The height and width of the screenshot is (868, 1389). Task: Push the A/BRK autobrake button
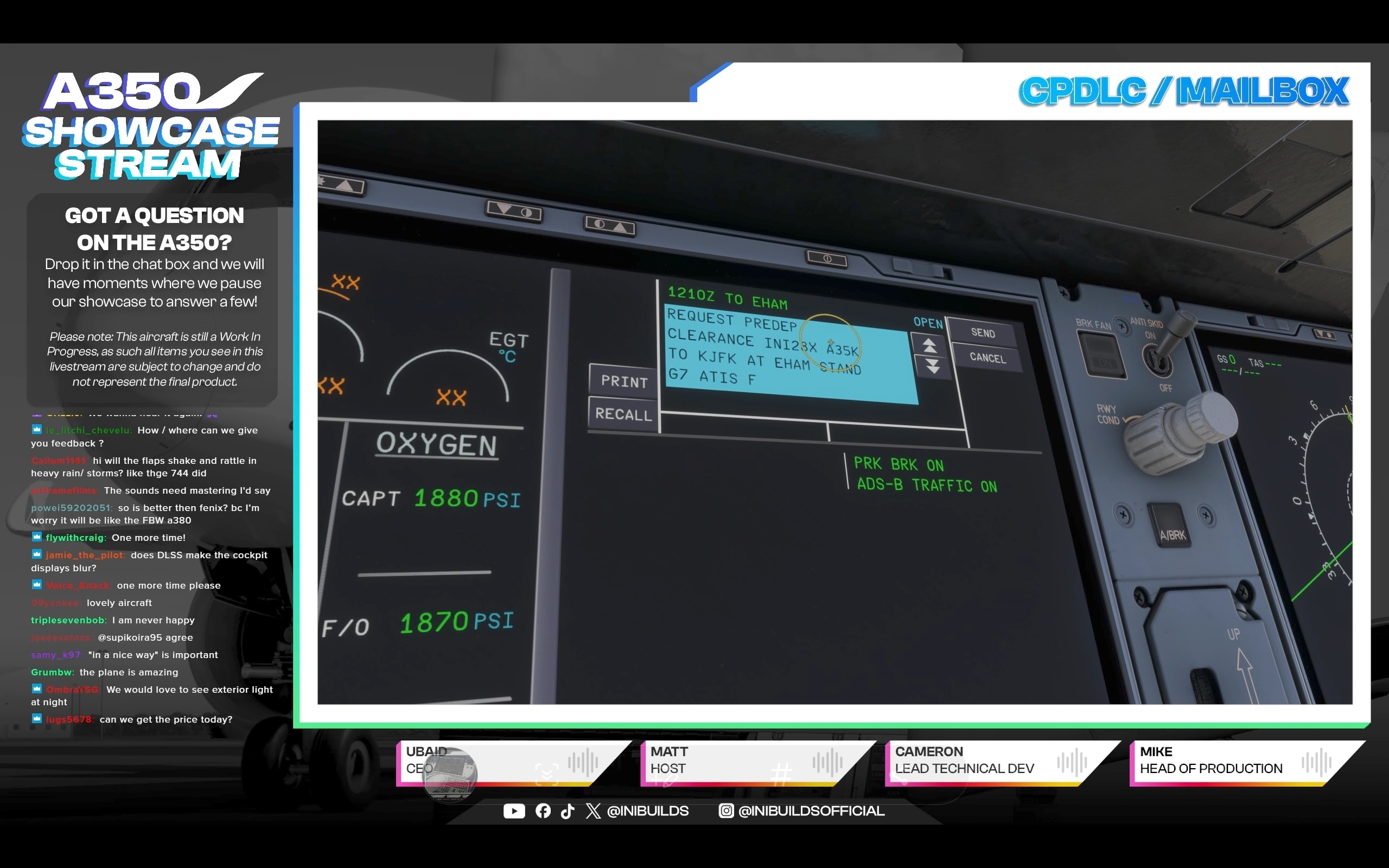pos(1170,526)
